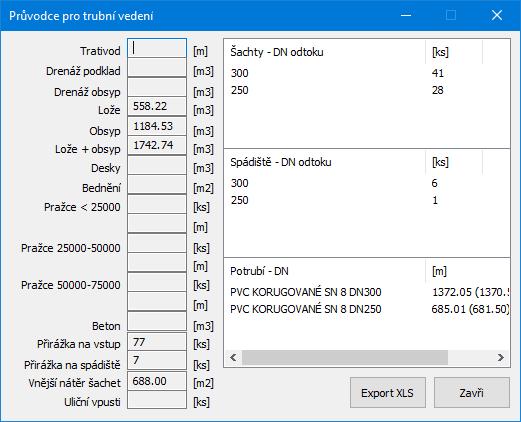
Task: Click the left arrow of horizontal scrollbar
Action: point(233,358)
